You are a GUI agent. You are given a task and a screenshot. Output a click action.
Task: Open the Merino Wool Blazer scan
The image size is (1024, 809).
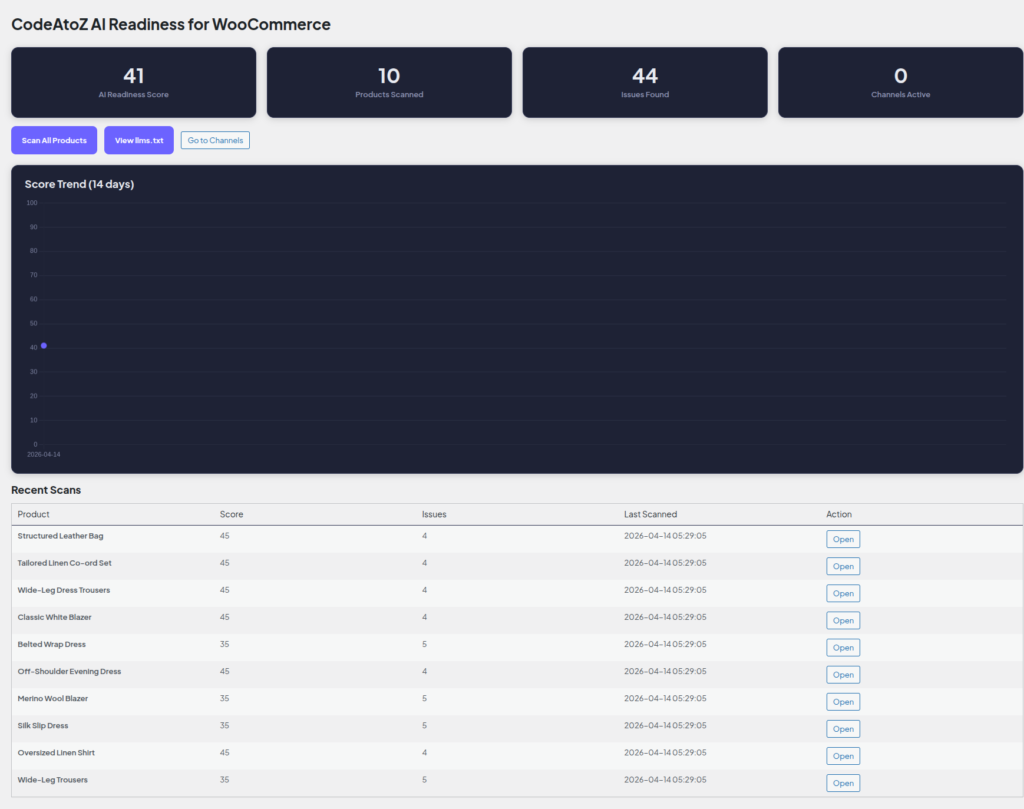pos(843,702)
